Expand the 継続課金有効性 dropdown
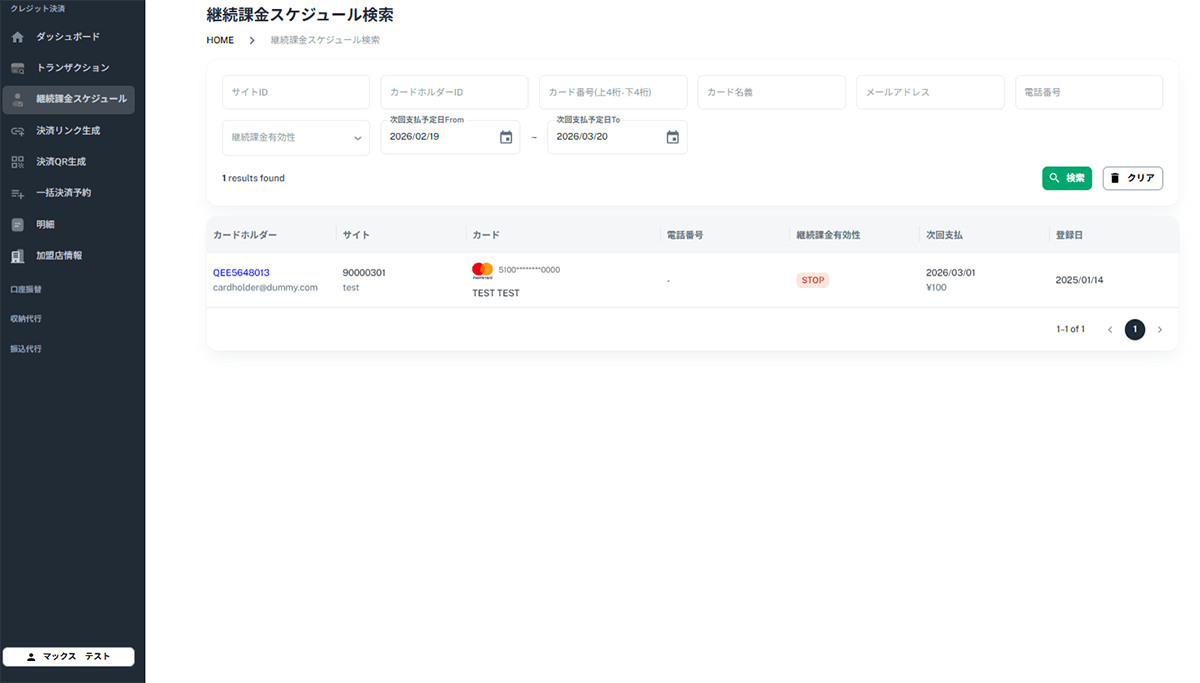Viewport: 1200px width, 683px height. (357, 138)
